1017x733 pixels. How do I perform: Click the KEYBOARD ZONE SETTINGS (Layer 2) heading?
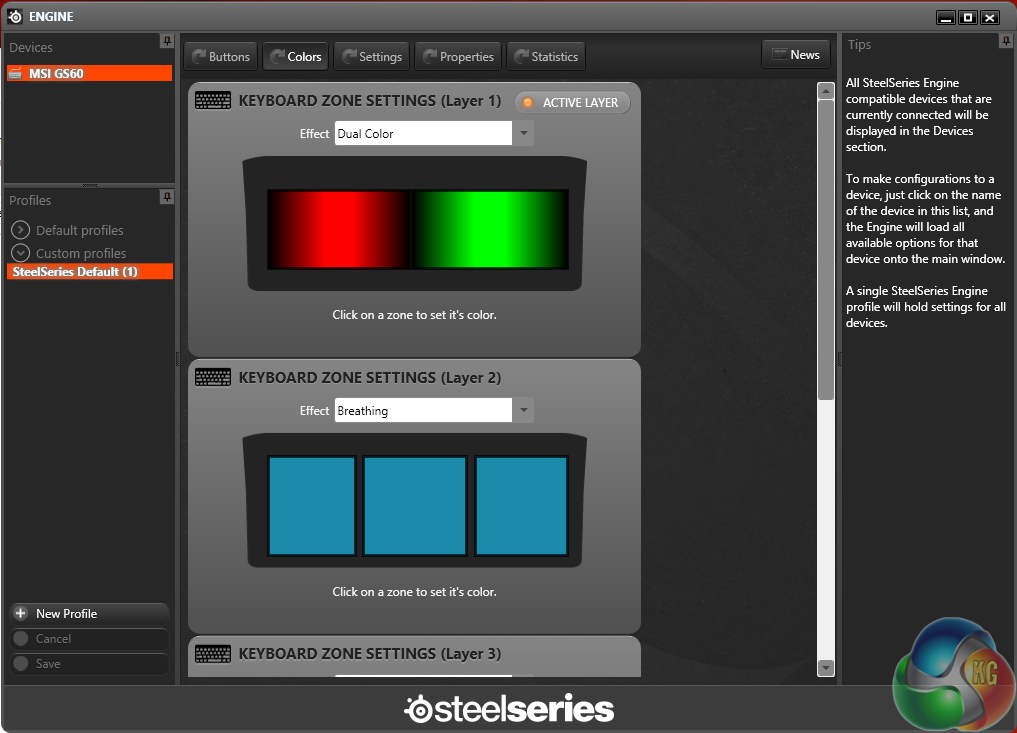[370, 378]
